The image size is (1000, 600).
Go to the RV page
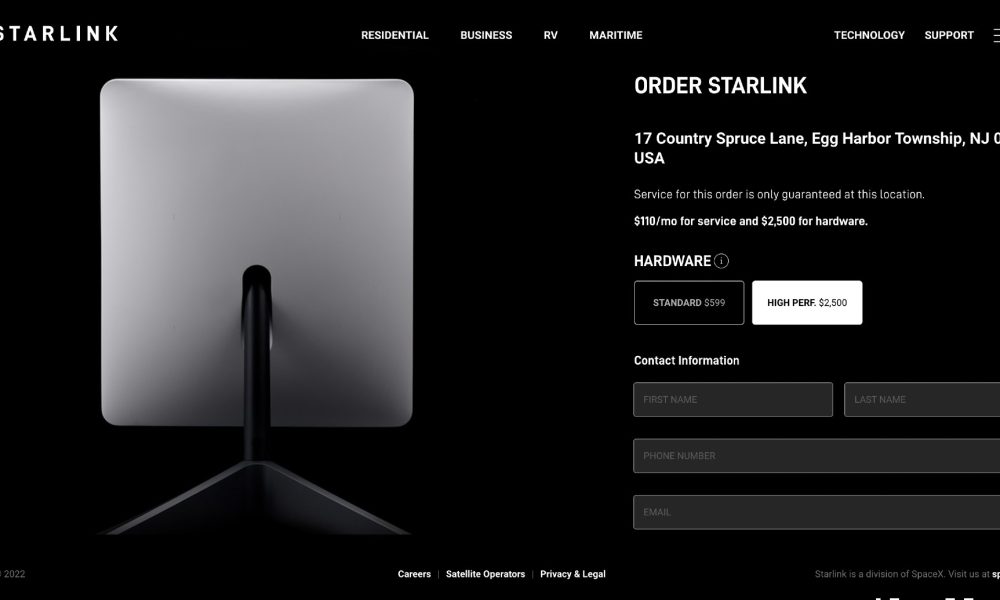point(550,36)
